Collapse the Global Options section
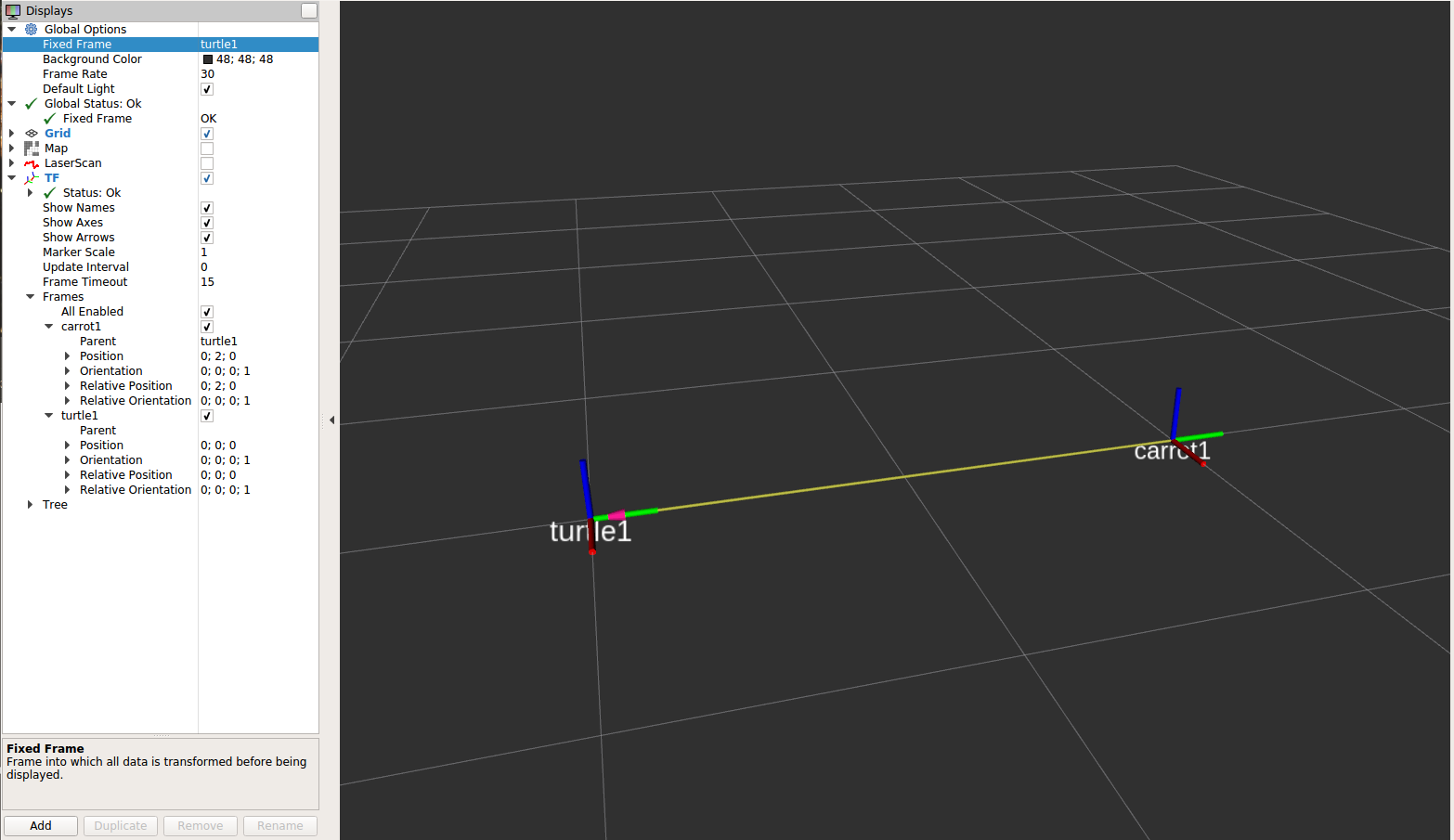The image size is (1454, 840). [12, 30]
